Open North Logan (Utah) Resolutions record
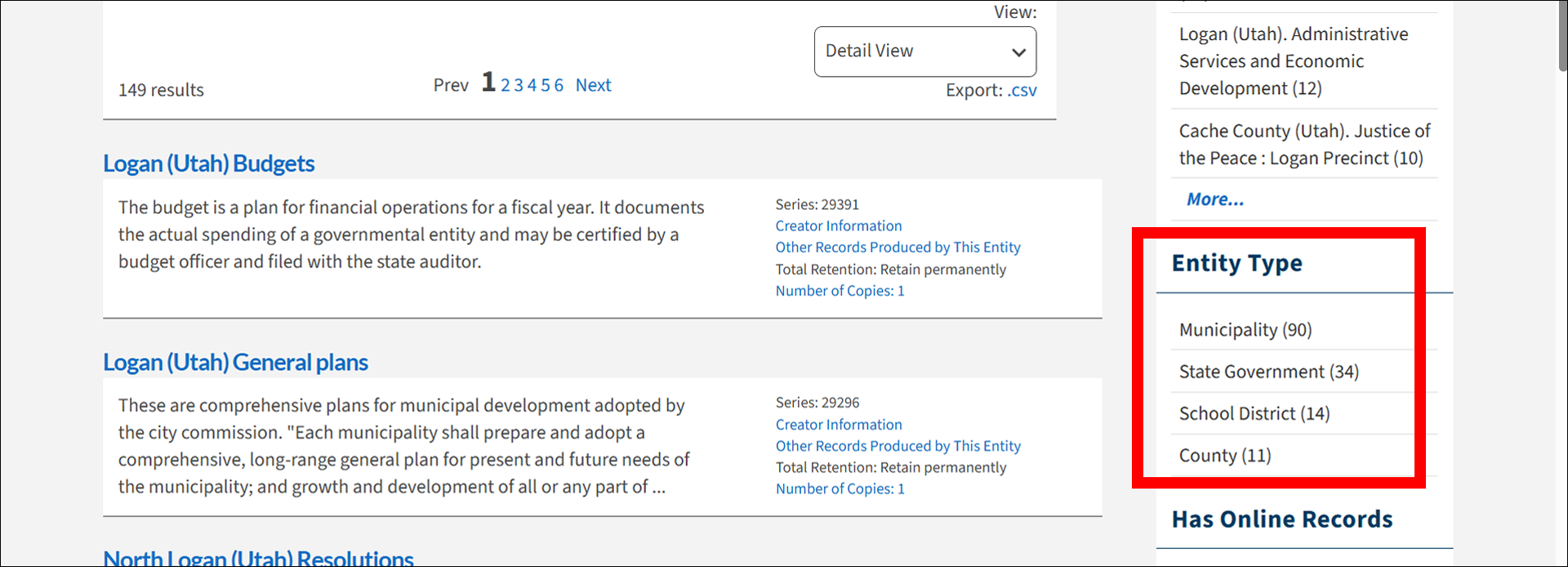 coord(258,558)
